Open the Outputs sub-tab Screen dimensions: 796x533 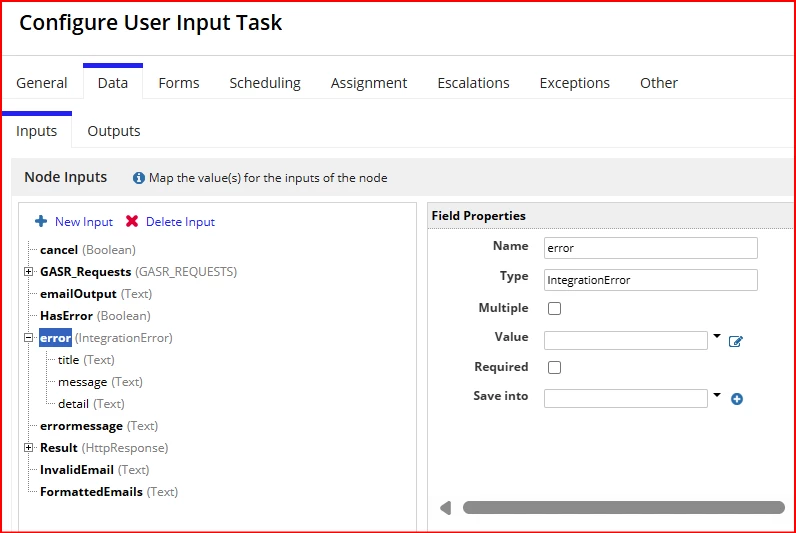(x=114, y=131)
